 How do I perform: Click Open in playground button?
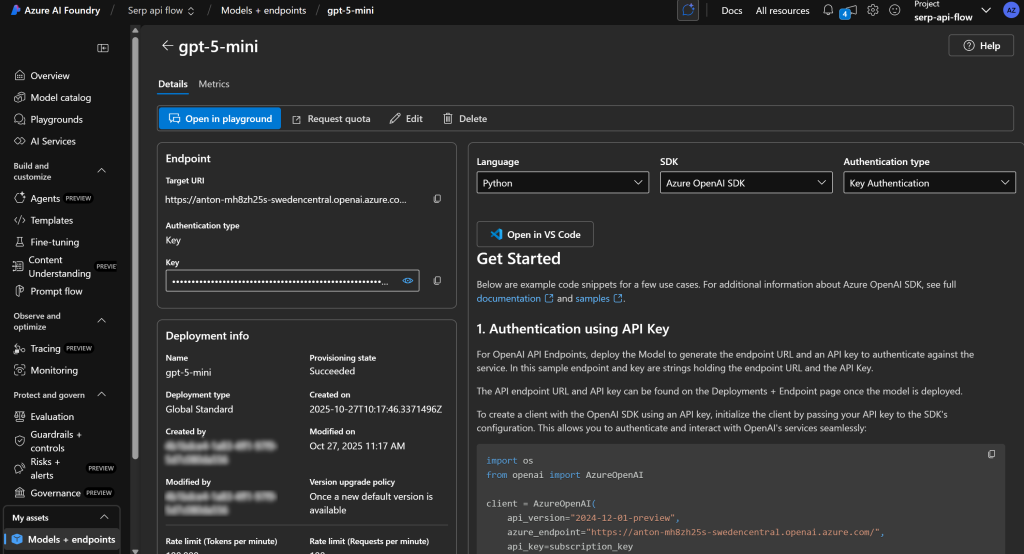coord(220,118)
